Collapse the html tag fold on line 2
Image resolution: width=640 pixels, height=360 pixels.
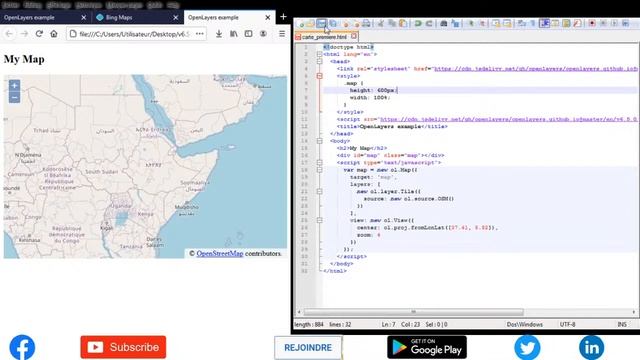click(320, 54)
